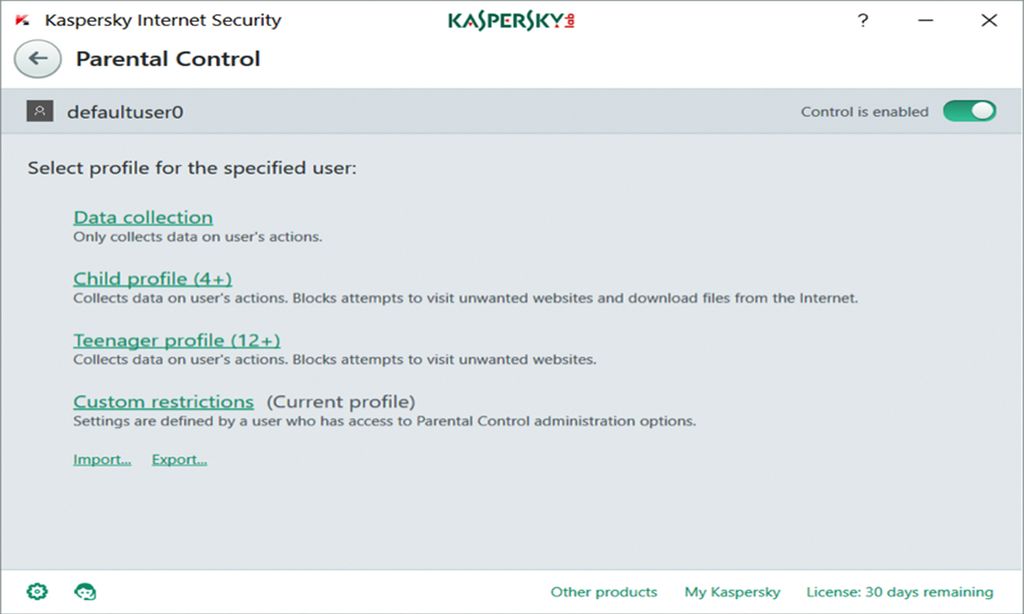The height and width of the screenshot is (614, 1024).
Task: Open Custom restrictions settings
Action: click(x=163, y=401)
